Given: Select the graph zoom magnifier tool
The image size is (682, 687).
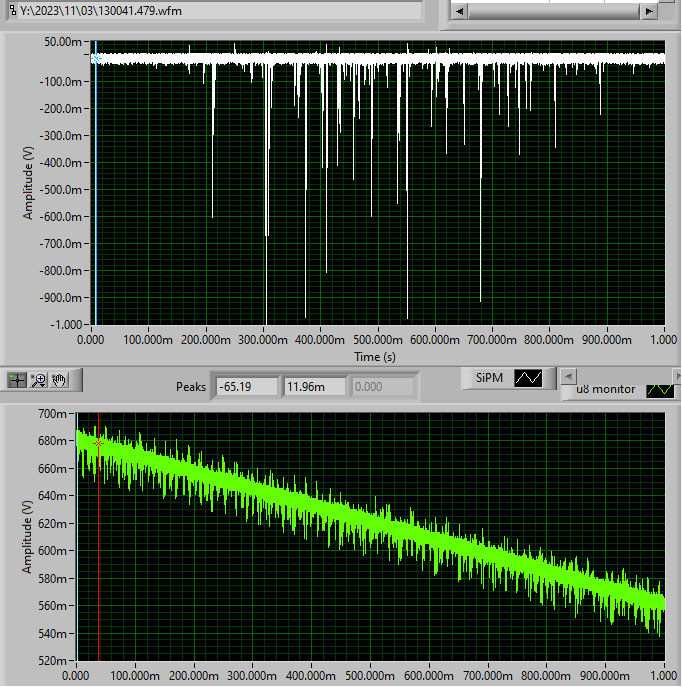Looking at the screenshot, I should coord(39,380).
